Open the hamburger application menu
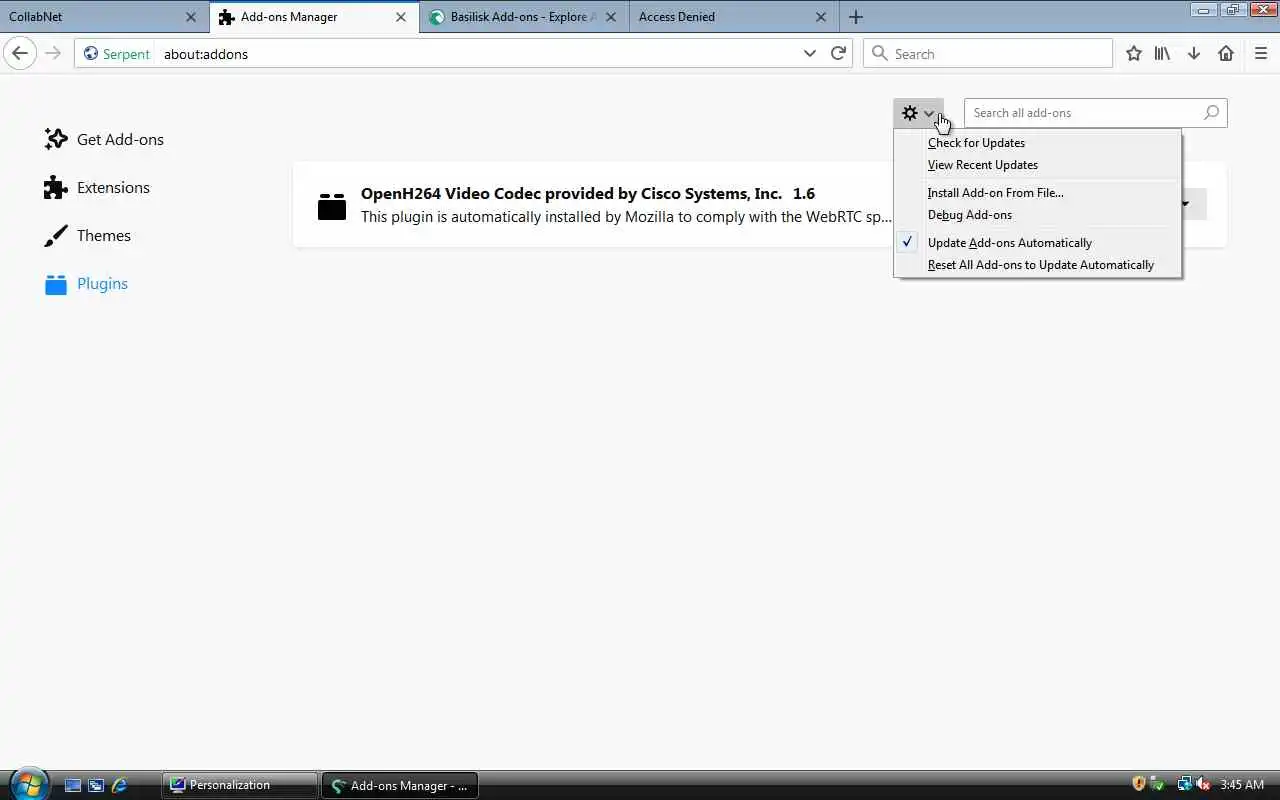 coord(1261,53)
